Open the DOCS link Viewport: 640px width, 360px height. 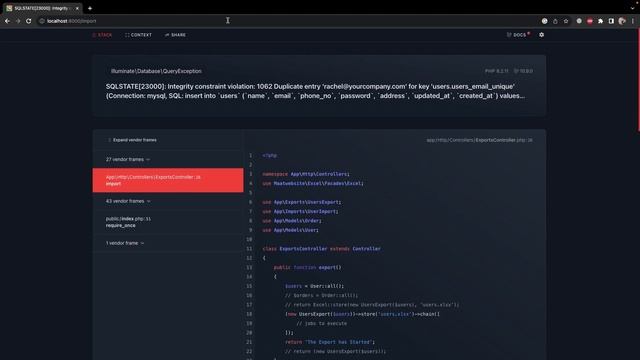(x=517, y=35)
